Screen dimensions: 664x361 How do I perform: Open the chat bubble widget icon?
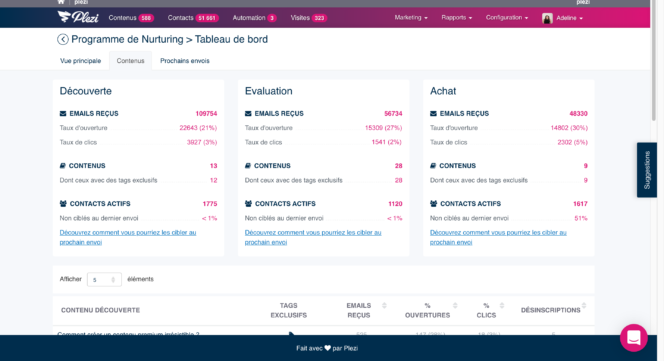pyautogui.click(x=634, y=338)
